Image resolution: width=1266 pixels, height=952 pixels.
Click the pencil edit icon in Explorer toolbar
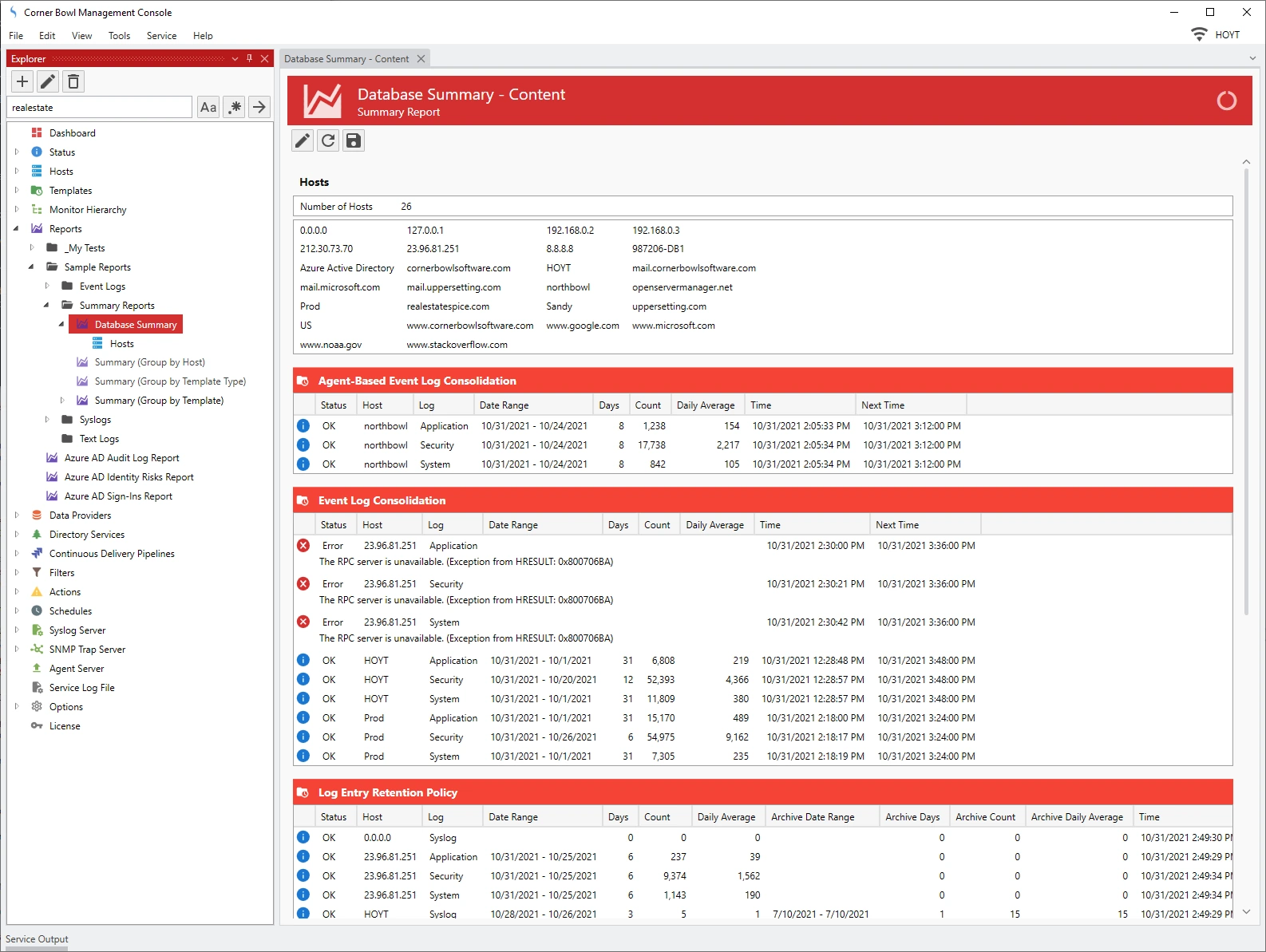[x=48, y=81]
